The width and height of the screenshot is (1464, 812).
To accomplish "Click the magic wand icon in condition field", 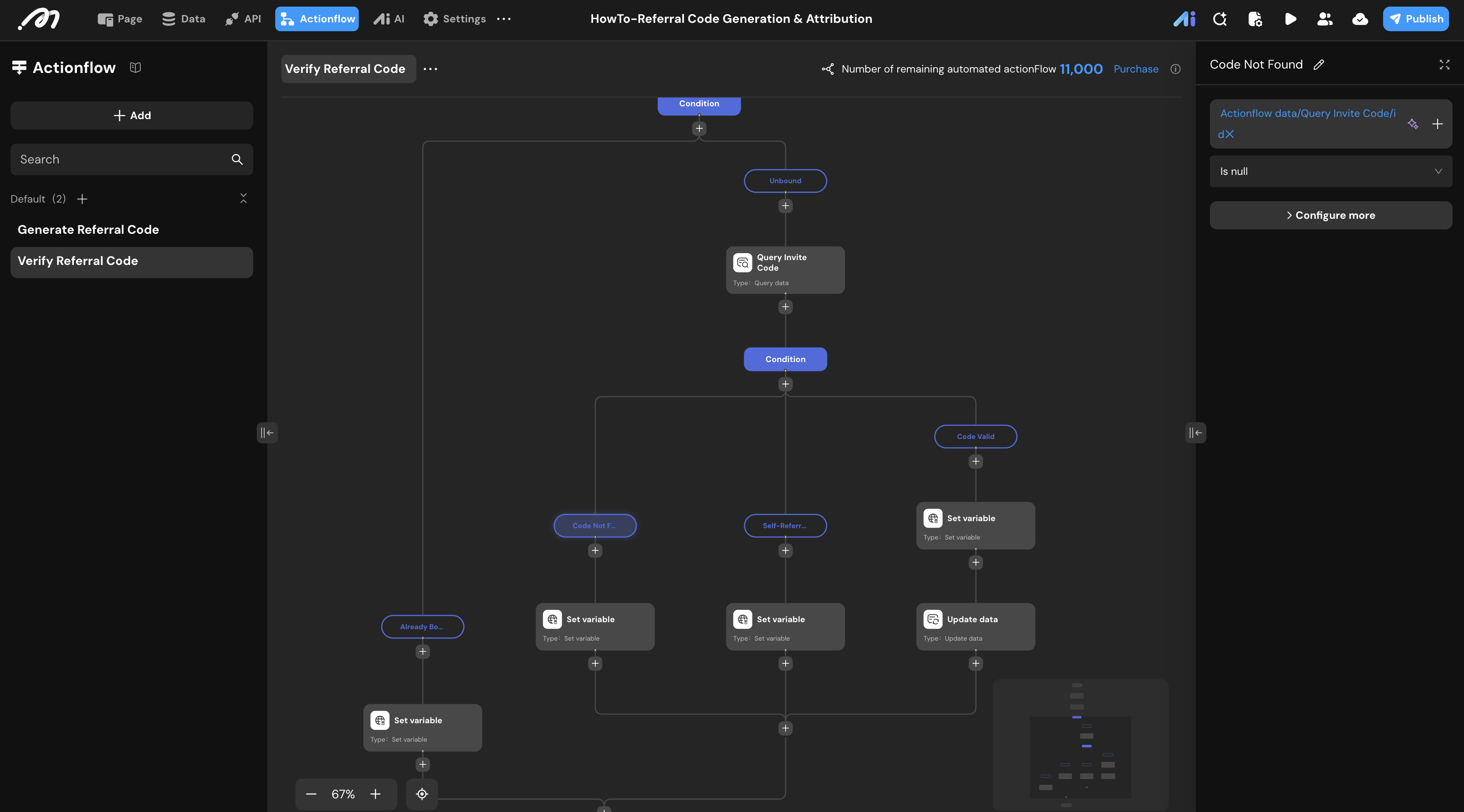I will point(1413,124).
